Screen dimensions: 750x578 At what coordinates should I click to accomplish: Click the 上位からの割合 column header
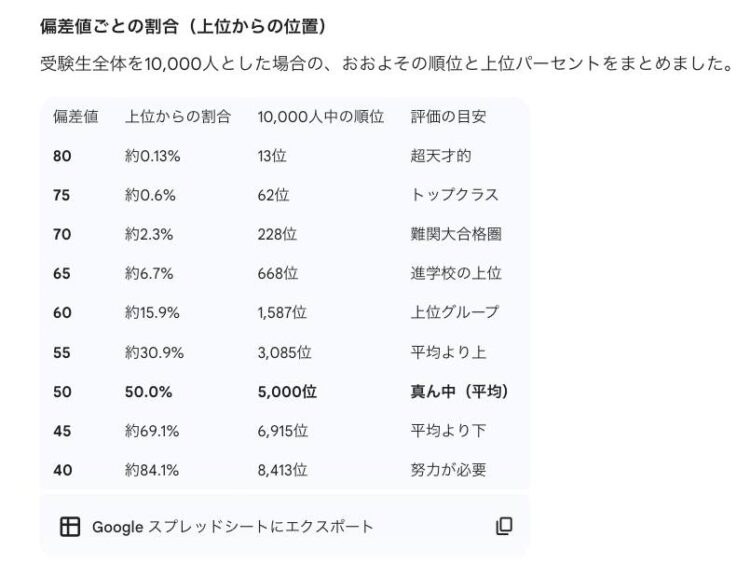178,116
